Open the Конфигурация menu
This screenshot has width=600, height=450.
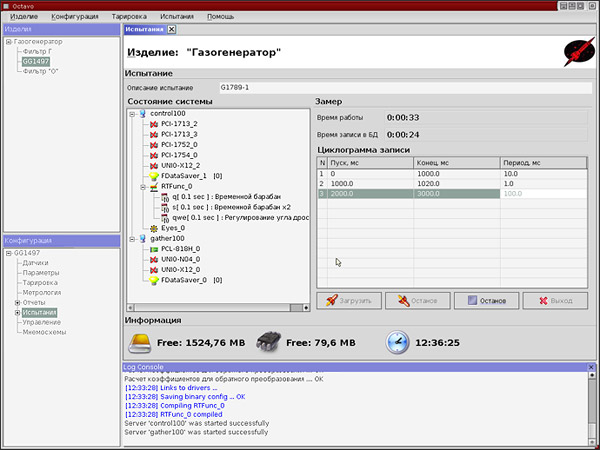tap(75, 16)
